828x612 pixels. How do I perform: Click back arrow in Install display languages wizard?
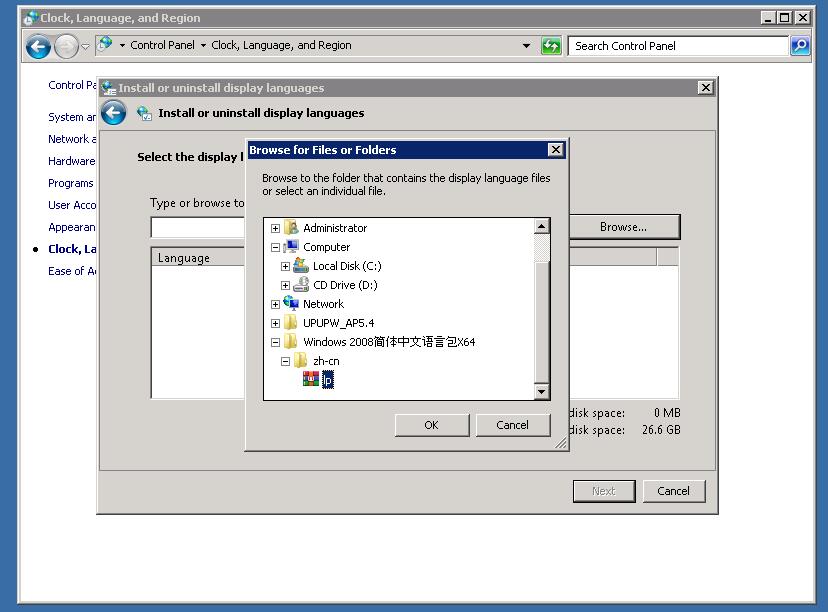click(x=114, y=113)
